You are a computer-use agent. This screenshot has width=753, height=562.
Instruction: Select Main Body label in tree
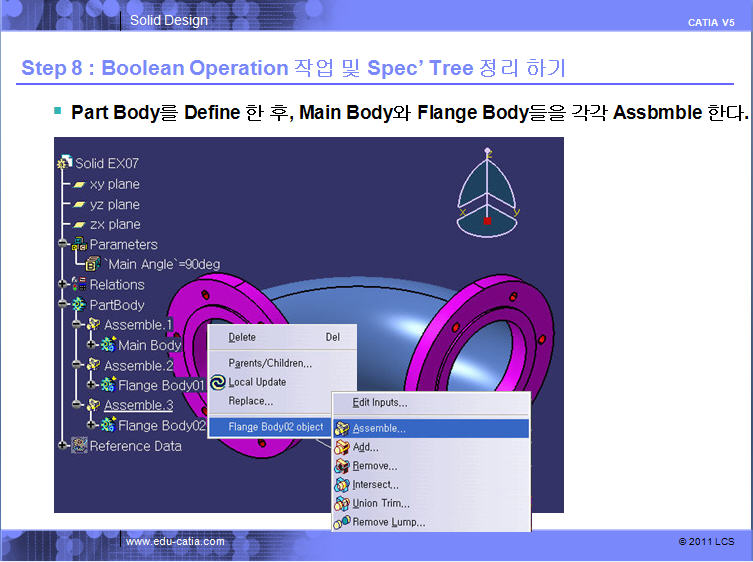point(149,345)
